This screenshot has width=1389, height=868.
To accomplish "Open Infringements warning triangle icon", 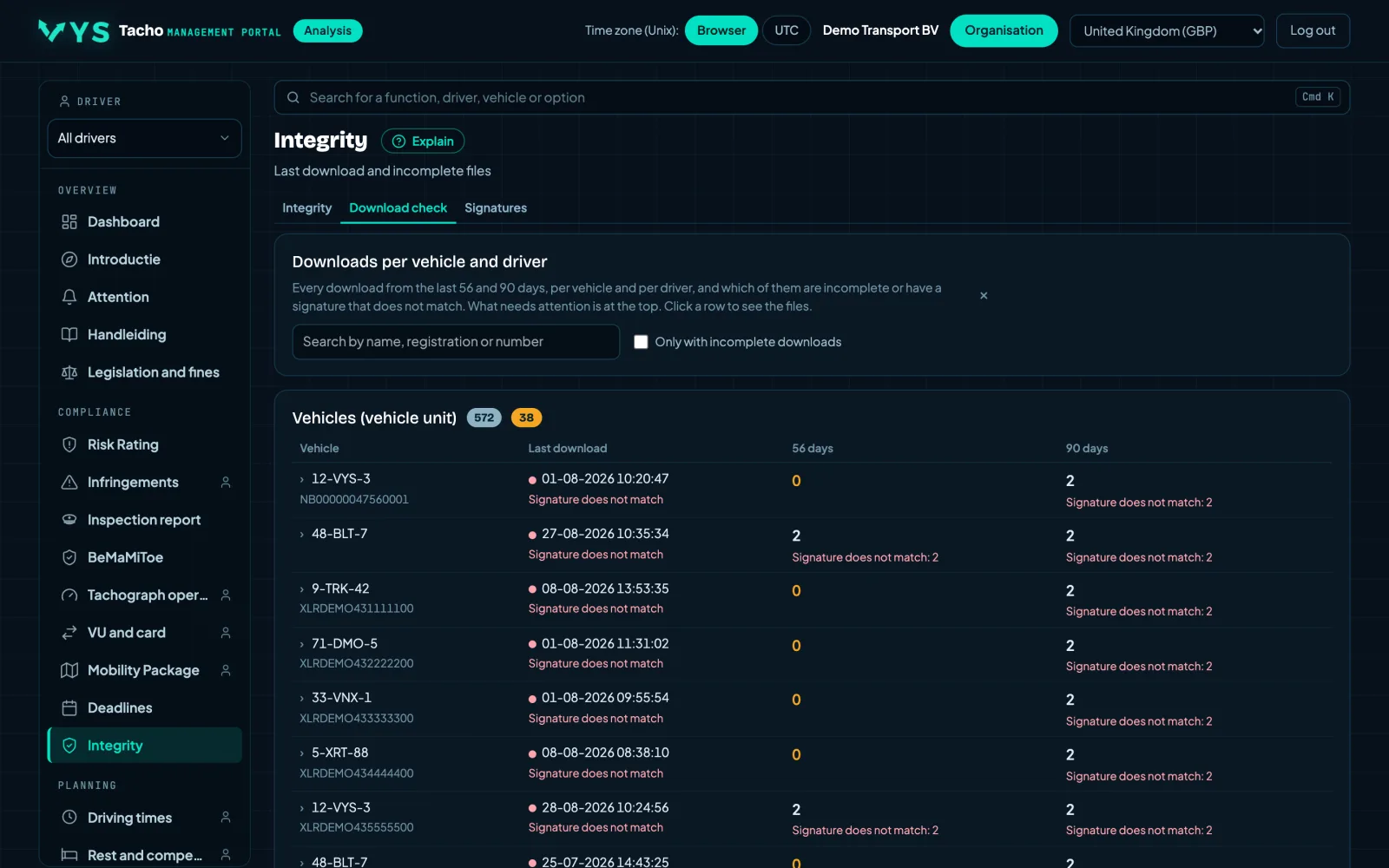I will [69, 482].
